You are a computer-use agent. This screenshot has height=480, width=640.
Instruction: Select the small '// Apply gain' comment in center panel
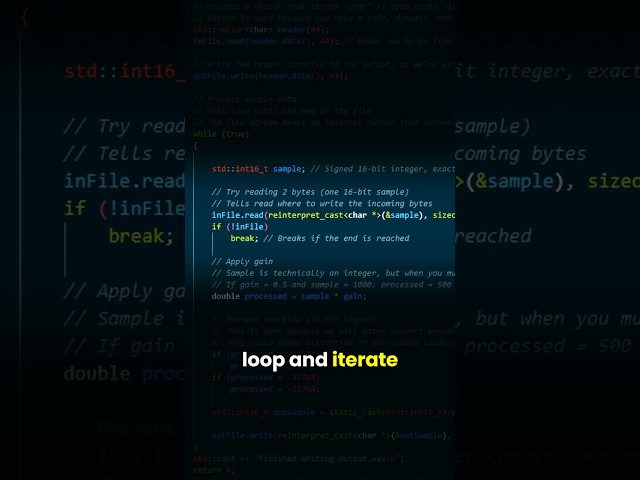pos(242,261)
